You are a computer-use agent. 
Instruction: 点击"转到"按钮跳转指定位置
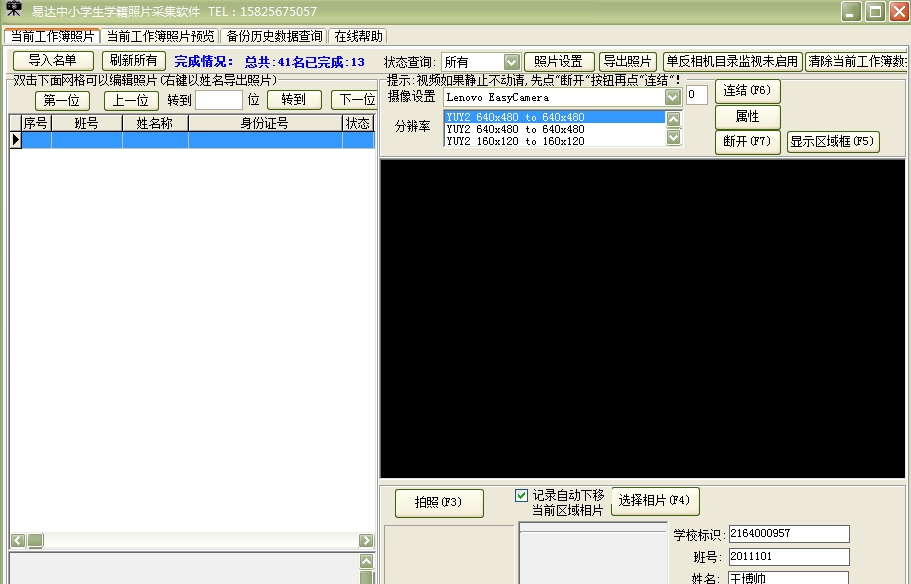(x=293, y=100)
